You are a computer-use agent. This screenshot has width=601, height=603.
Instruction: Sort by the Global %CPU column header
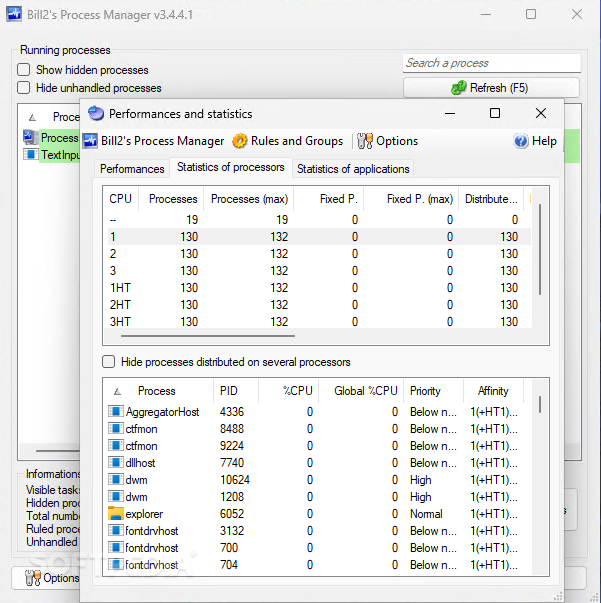tap(361, 391)
